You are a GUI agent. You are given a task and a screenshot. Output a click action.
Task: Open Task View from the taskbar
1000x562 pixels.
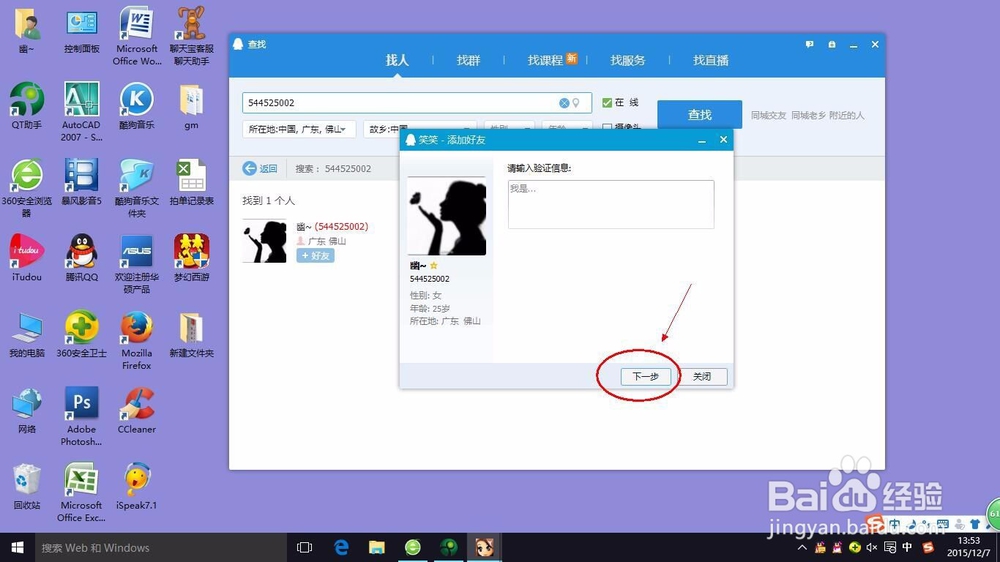point(305,547)
